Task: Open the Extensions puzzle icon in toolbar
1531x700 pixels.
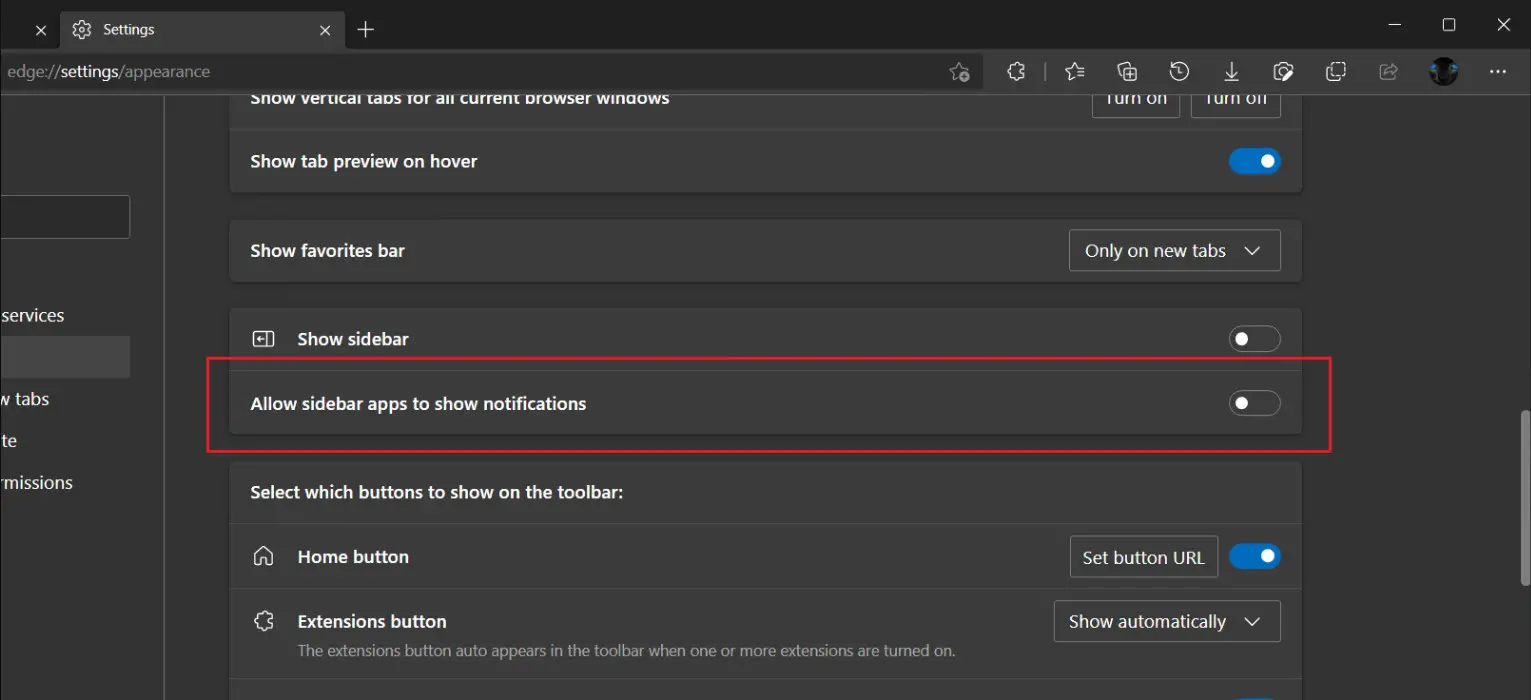Action: pyautogui.click(x=1016, y=72)
